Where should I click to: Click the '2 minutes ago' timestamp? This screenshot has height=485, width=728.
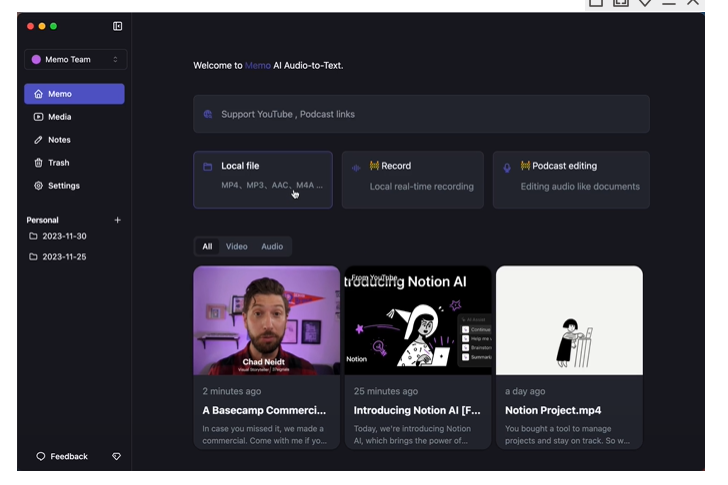(232, 391)
